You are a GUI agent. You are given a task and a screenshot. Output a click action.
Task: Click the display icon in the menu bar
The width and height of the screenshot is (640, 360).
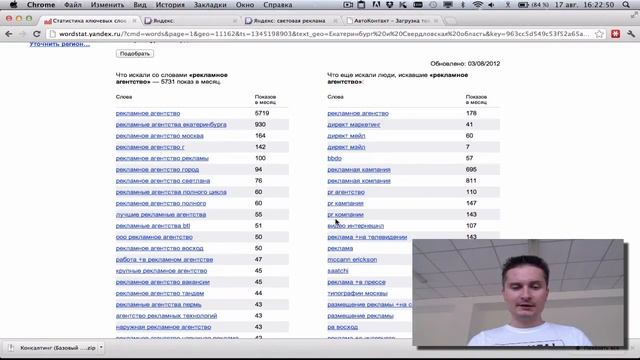tap(448, 5)
